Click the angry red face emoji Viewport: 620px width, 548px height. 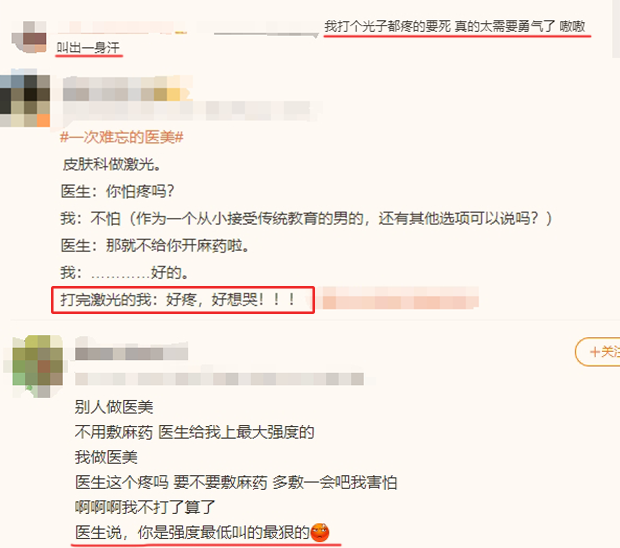click(320, 532)
